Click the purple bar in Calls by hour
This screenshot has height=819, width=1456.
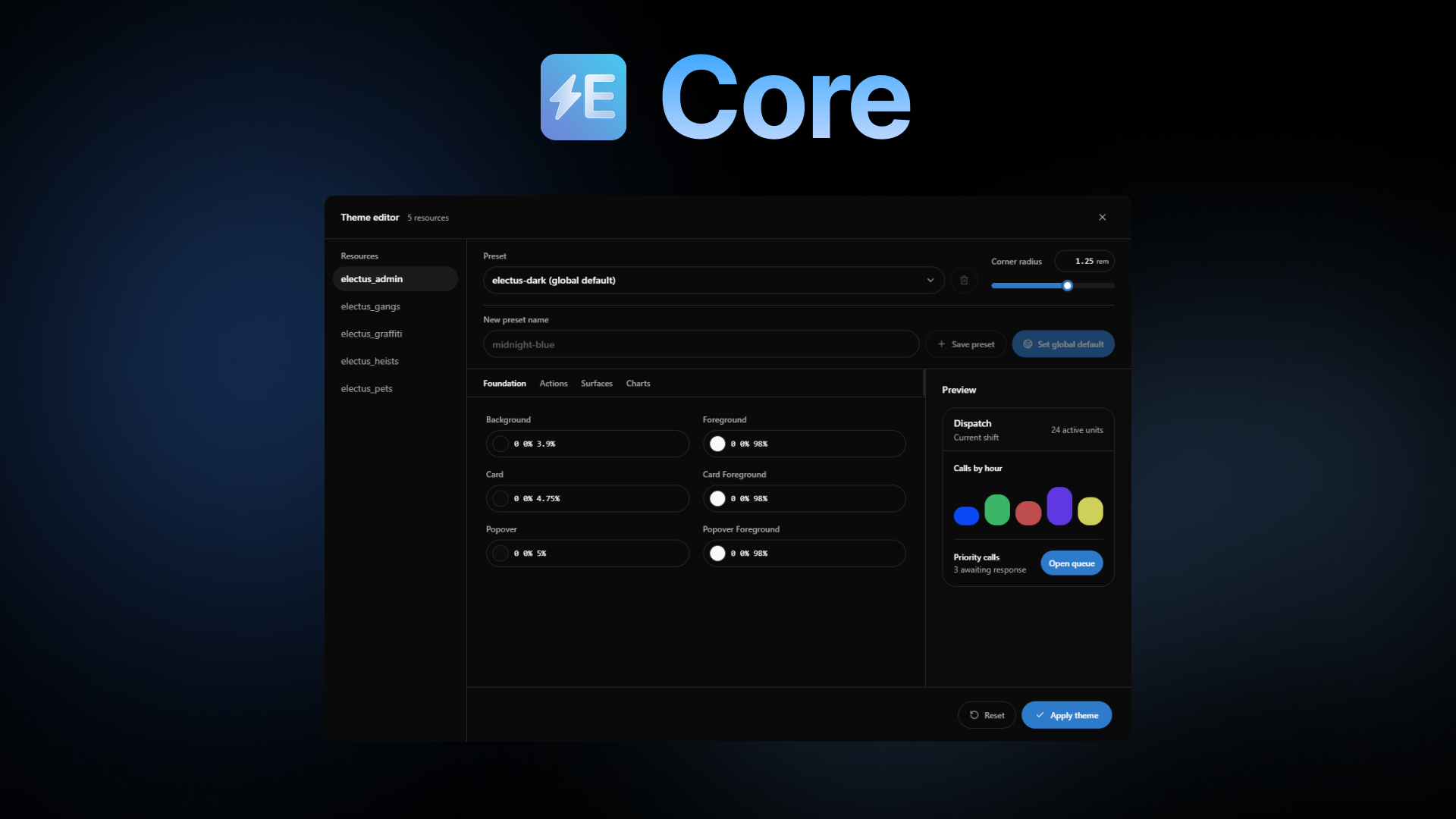pos(1059,506)
